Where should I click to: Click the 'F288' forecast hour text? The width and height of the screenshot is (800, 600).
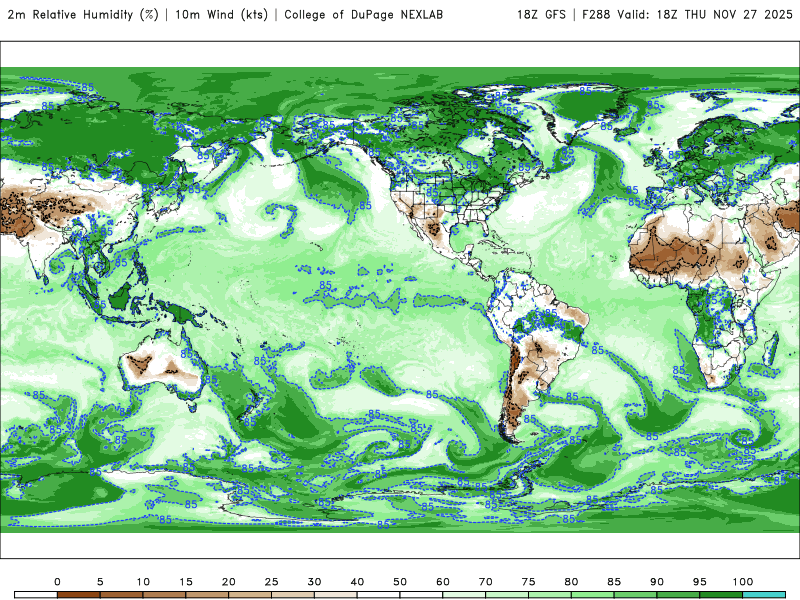coord(596,14)
